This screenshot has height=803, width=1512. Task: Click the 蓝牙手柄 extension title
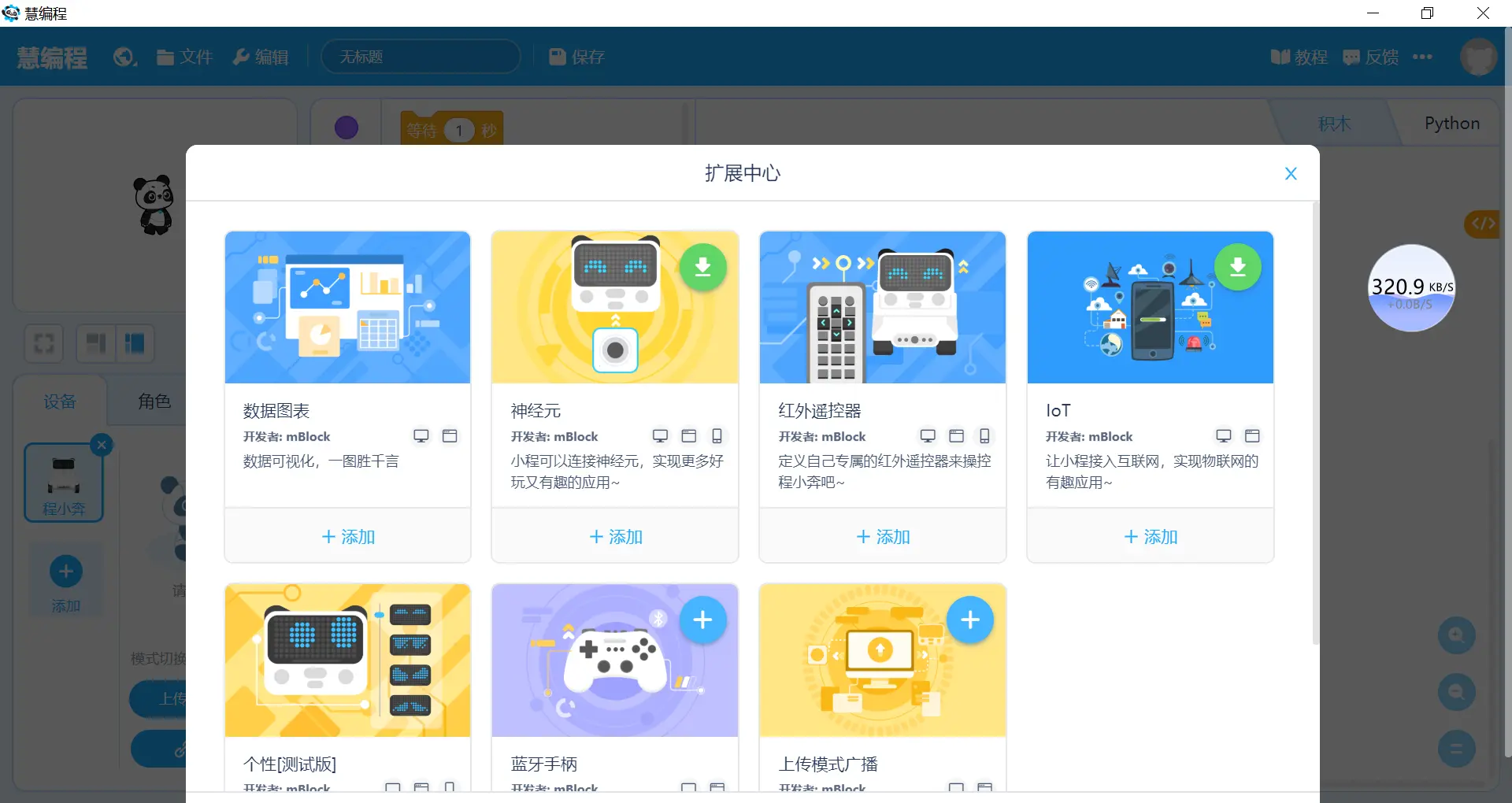544,764
